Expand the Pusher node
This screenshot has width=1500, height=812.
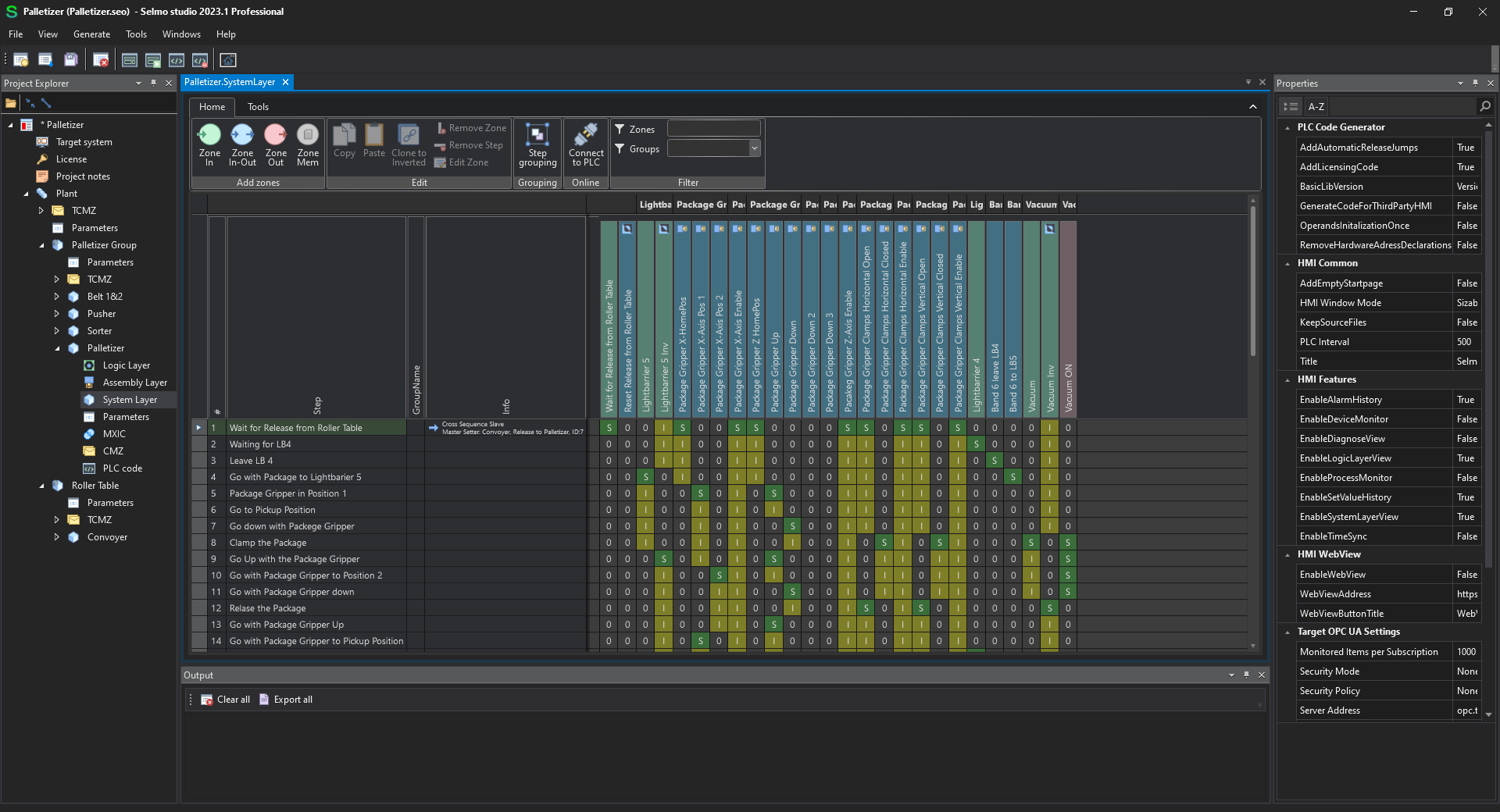point(56,314)
